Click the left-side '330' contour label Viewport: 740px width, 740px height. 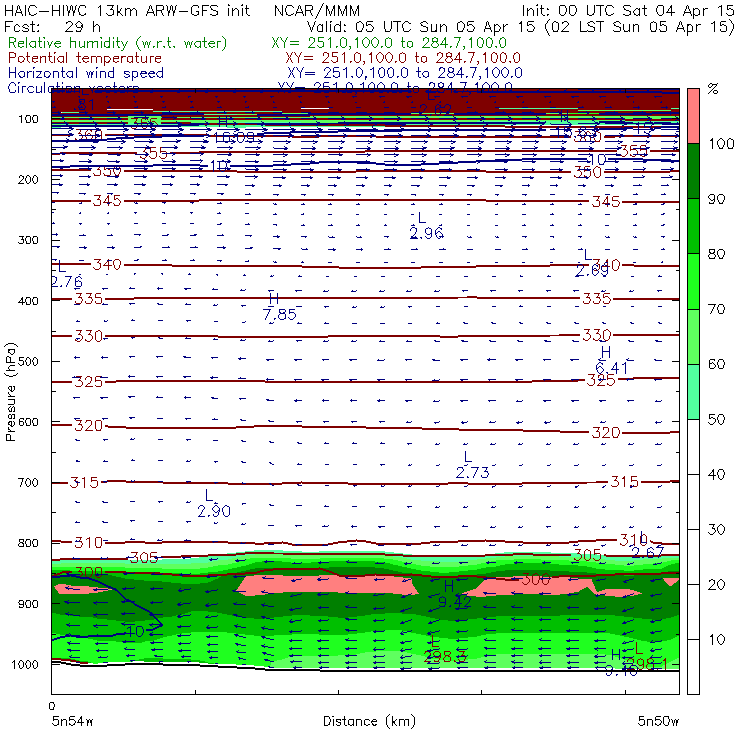point(89,336)
